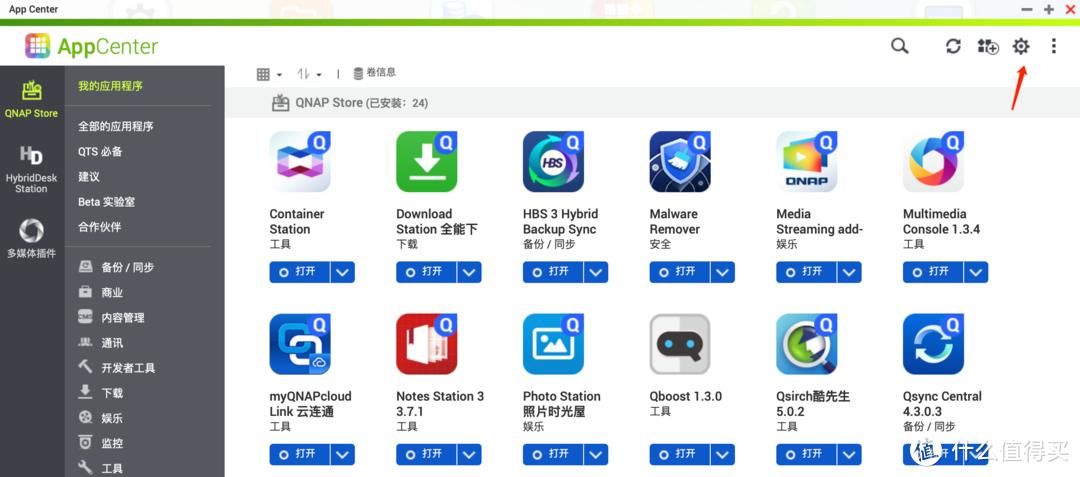This screenshot has height=477, width=1080.
Task: Expand Qsirch open button dropdown arrow
Action: click(x=849, y=454)
